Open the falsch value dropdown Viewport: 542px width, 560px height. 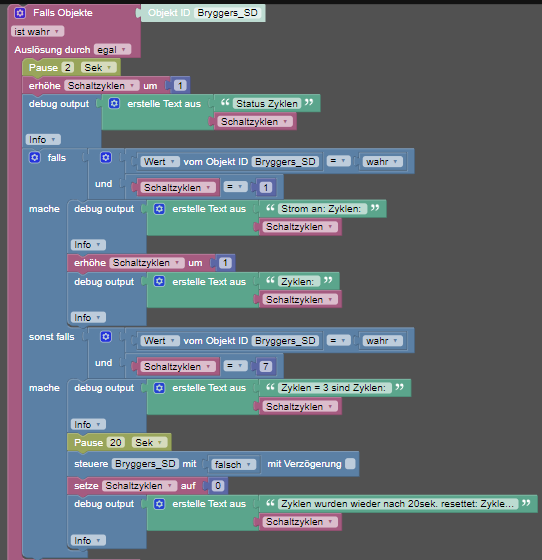click(x=233, y=464)
